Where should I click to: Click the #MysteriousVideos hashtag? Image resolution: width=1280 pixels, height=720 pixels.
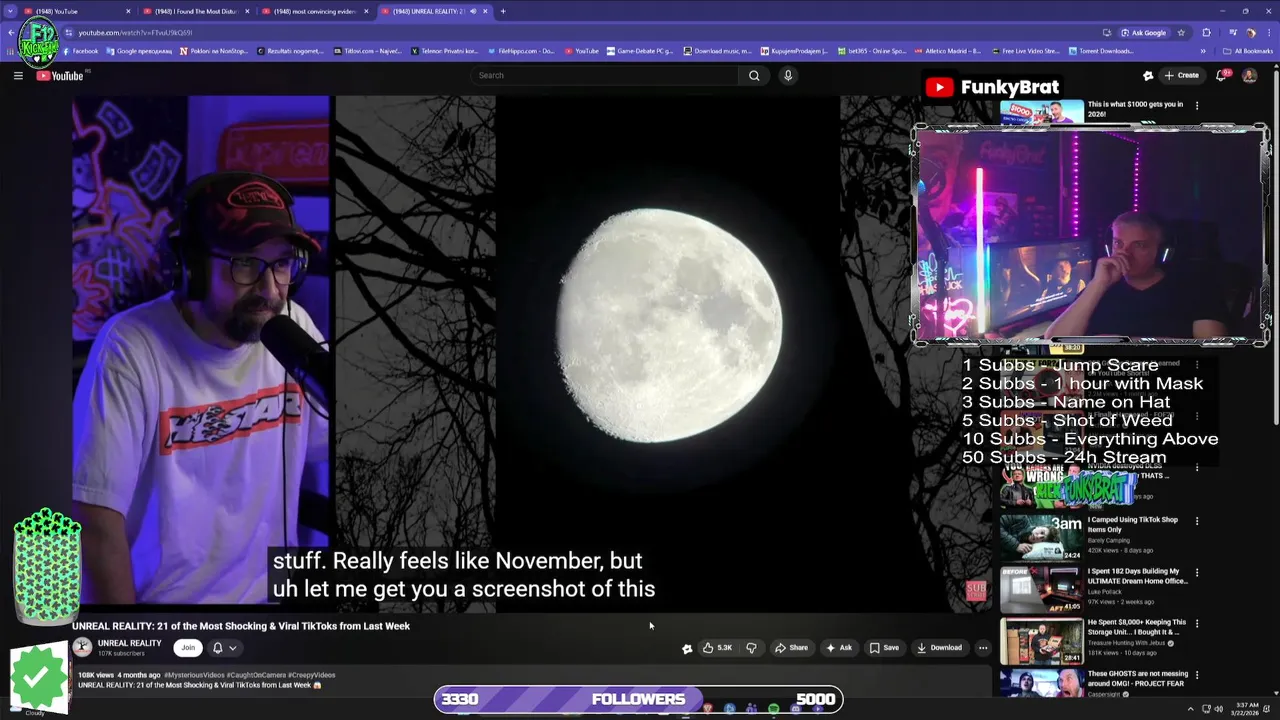[x=196, y=675]
